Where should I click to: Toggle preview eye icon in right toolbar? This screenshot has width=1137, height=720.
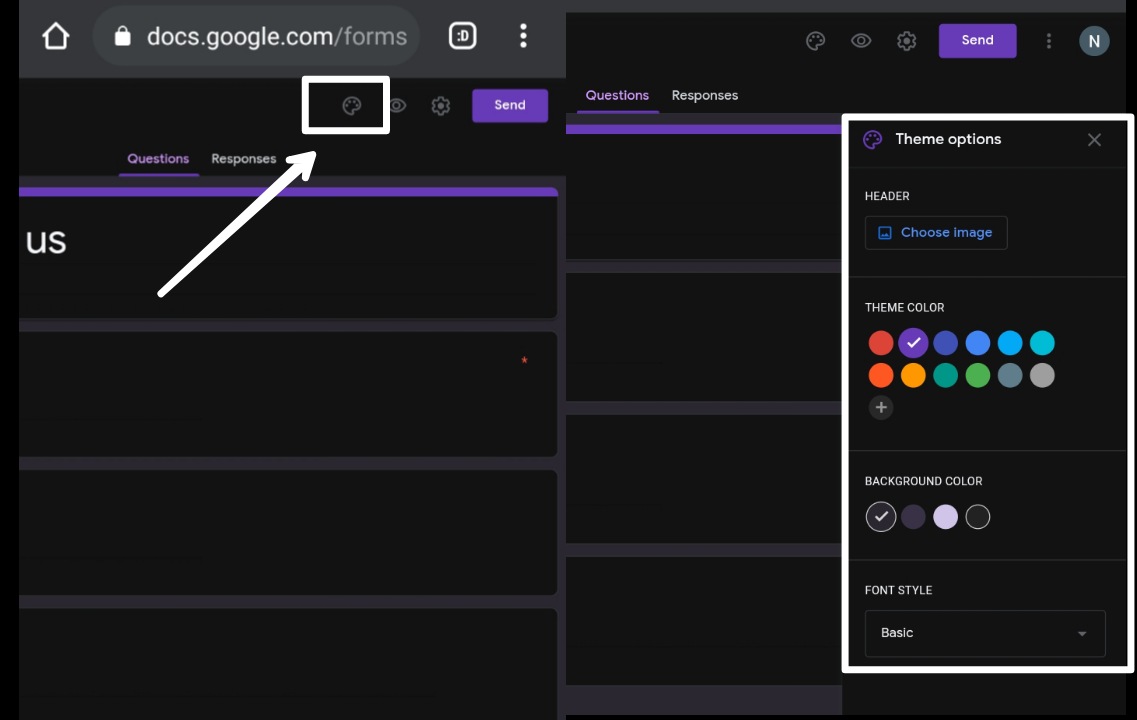[x=861, y=41]
